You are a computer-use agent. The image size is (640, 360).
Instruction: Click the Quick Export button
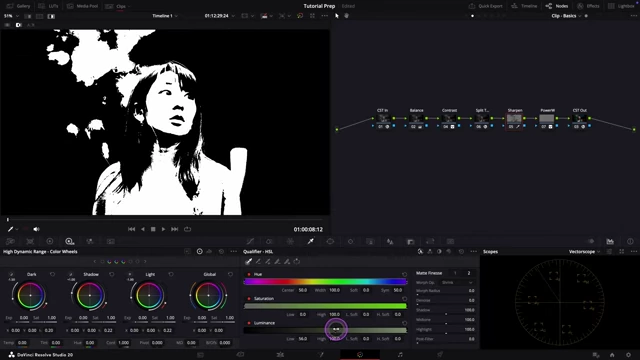(x=485, y=6)
